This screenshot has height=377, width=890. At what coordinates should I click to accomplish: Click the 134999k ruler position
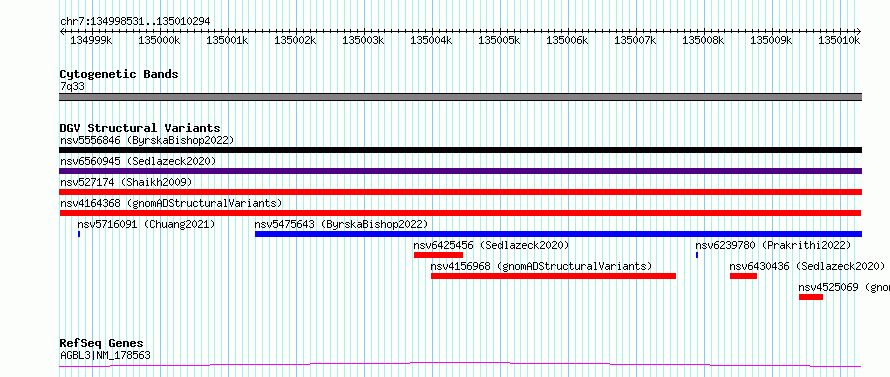(91, 40)
